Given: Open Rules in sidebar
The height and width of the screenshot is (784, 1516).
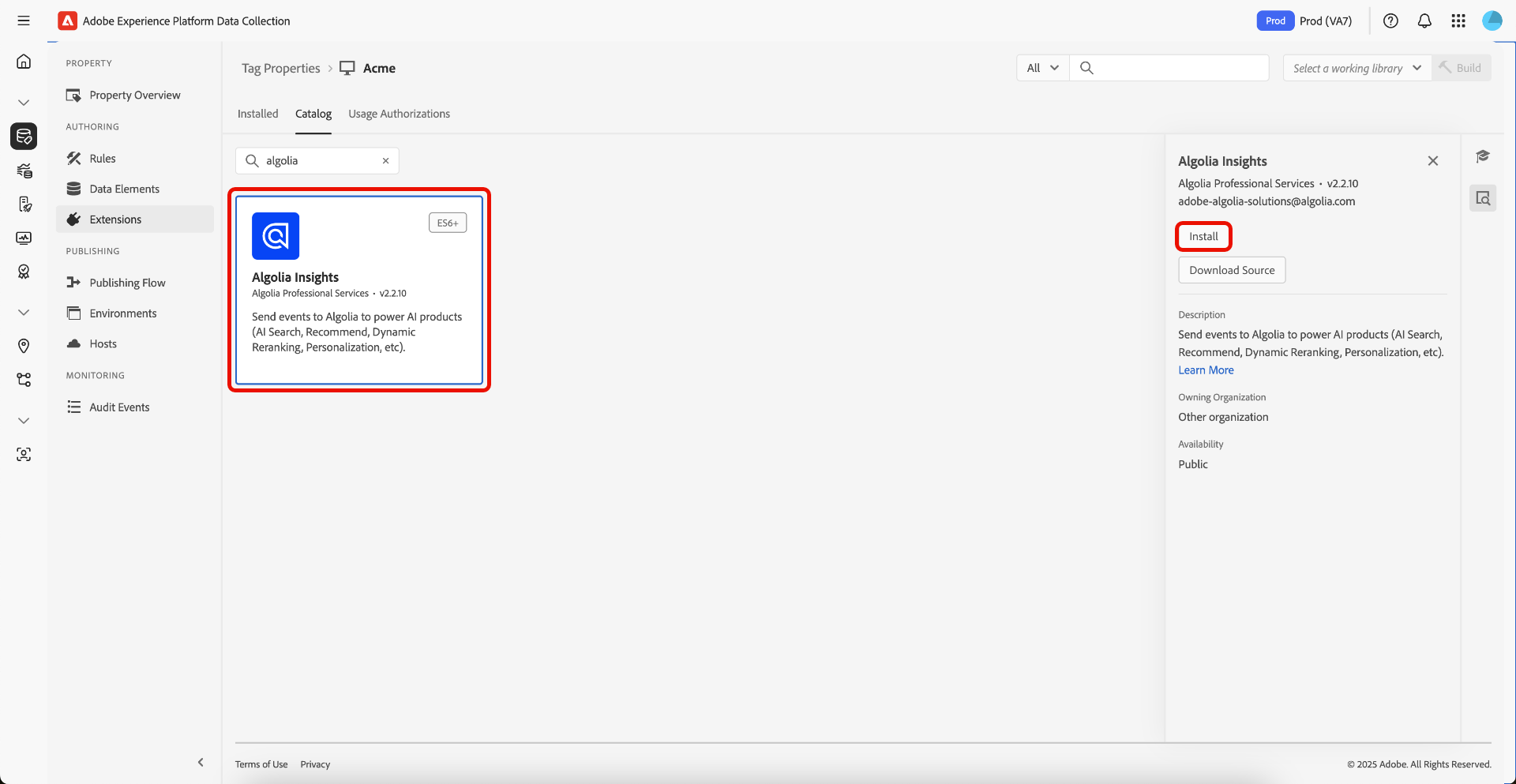Looking at the screenshot, I should 135,159.
